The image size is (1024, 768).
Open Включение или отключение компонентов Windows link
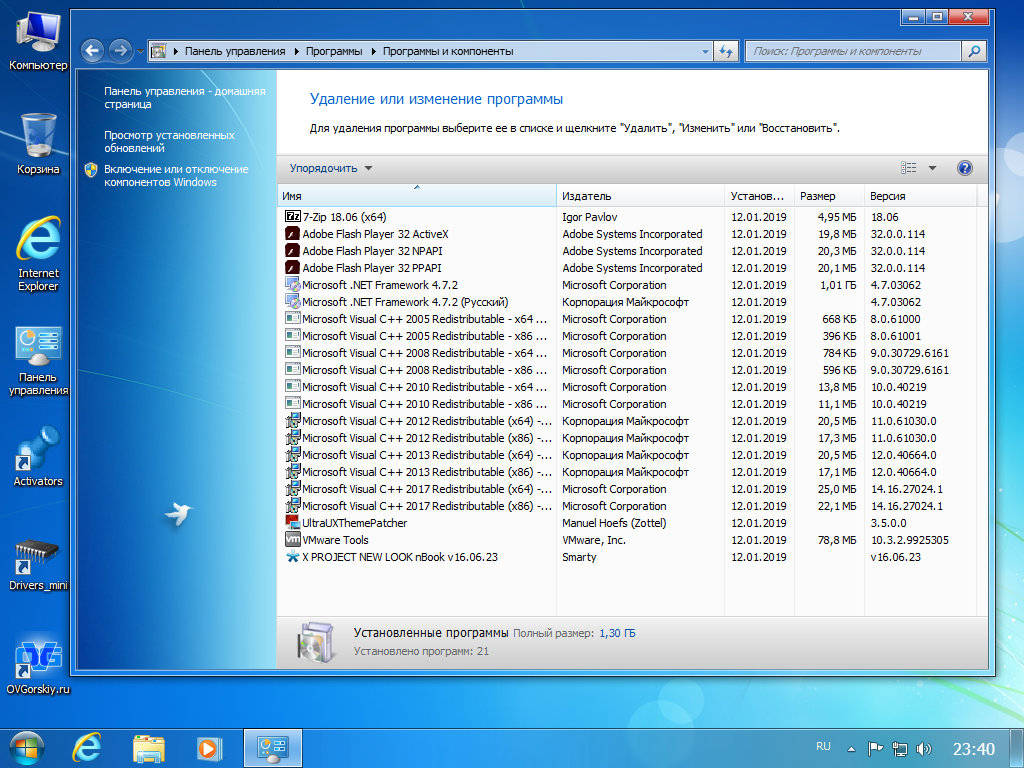[176, 176]
